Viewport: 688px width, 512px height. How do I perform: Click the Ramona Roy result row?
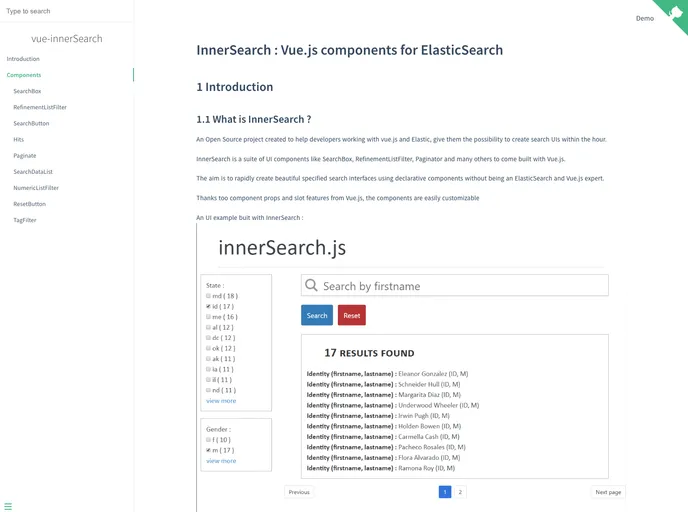[381, 468]
